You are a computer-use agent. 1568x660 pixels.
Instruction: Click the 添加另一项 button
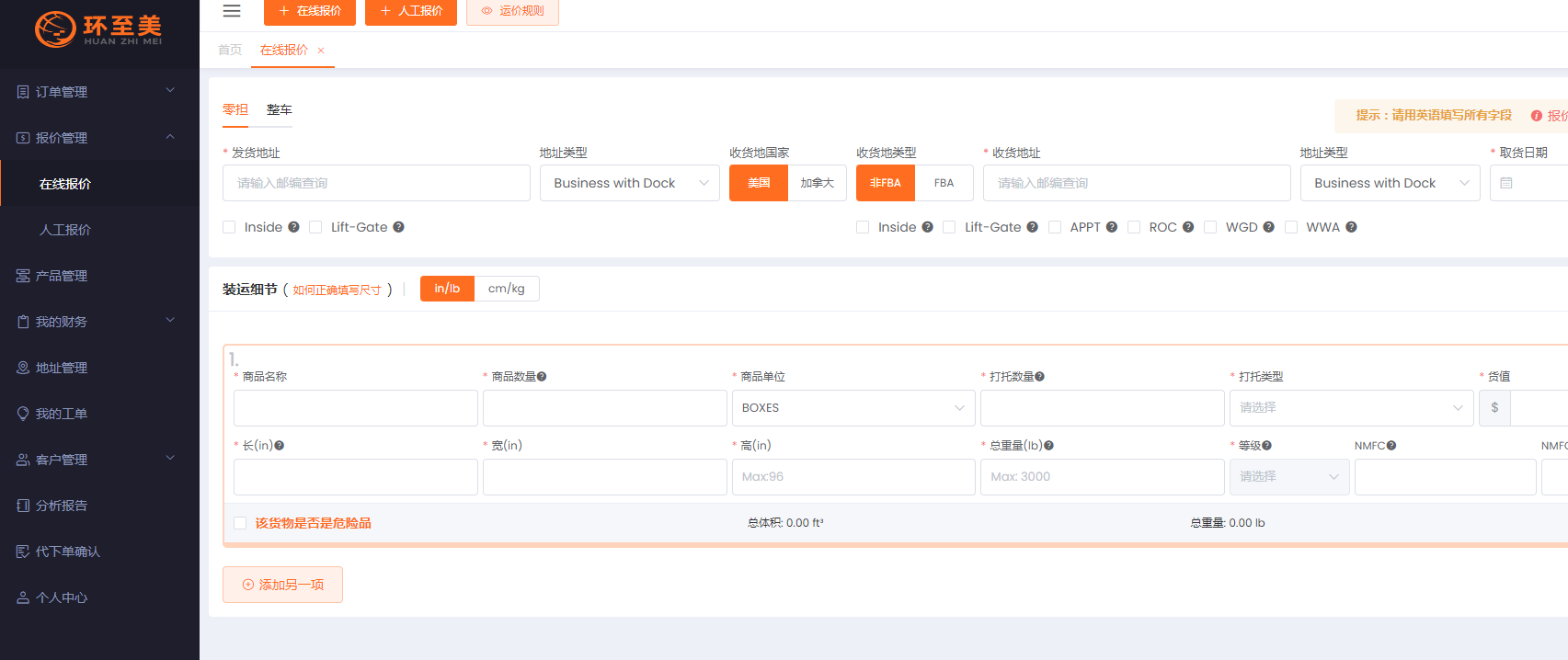tap(282, 585)
